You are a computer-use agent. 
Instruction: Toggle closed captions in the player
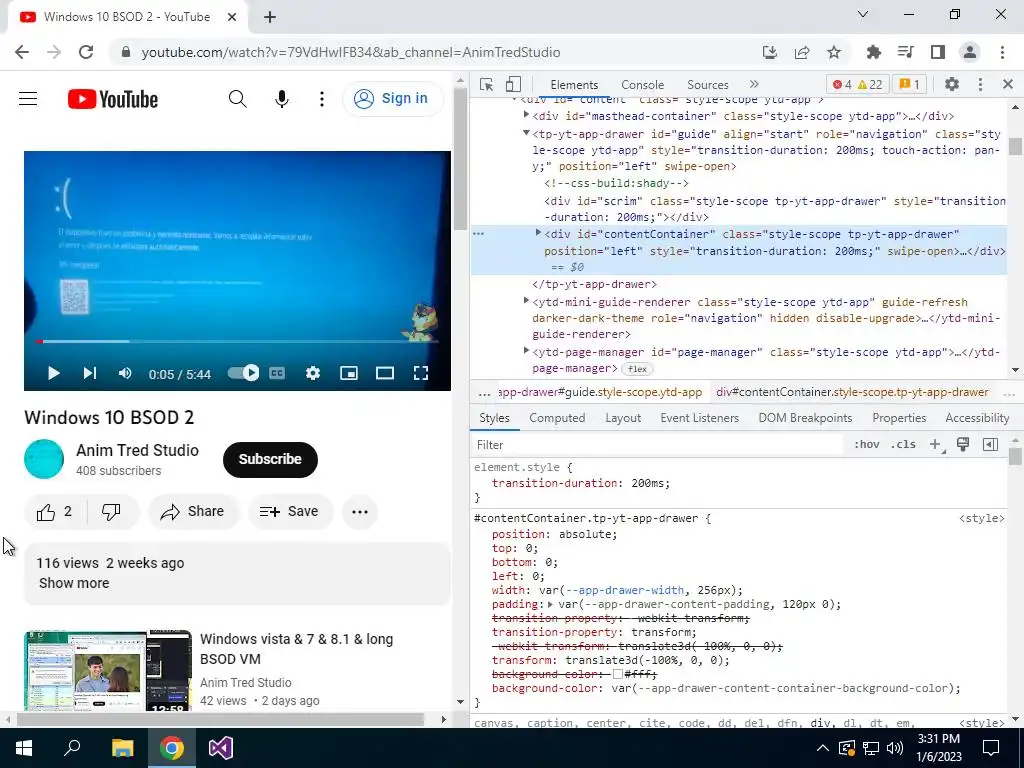pyautogui.click(x=277, y=373)
